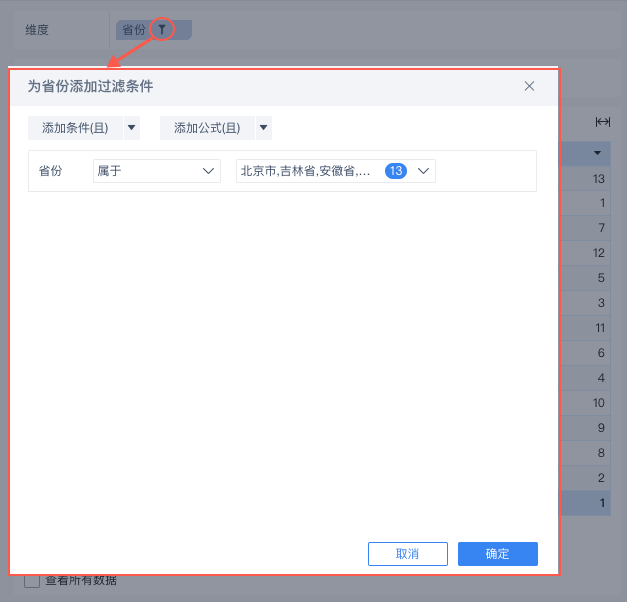Click table cell with value 12
The width and height of the screenshot is (627, 602).
[x=585, y=253]
